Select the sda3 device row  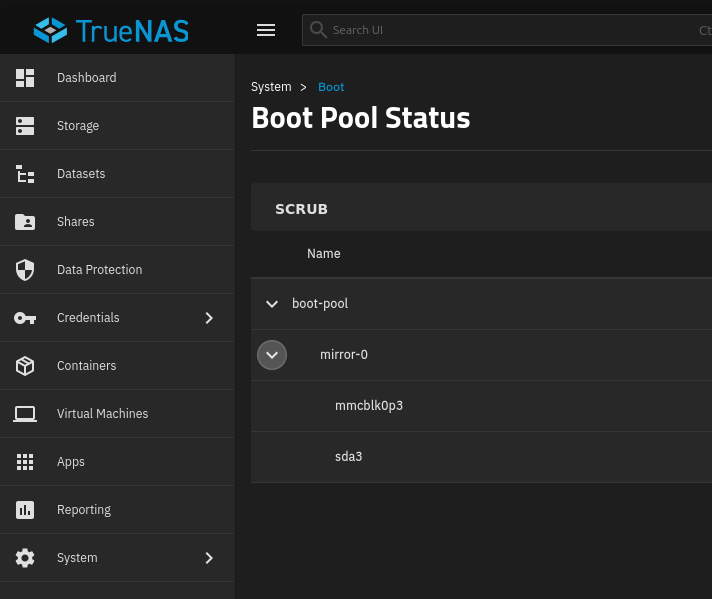481,457
